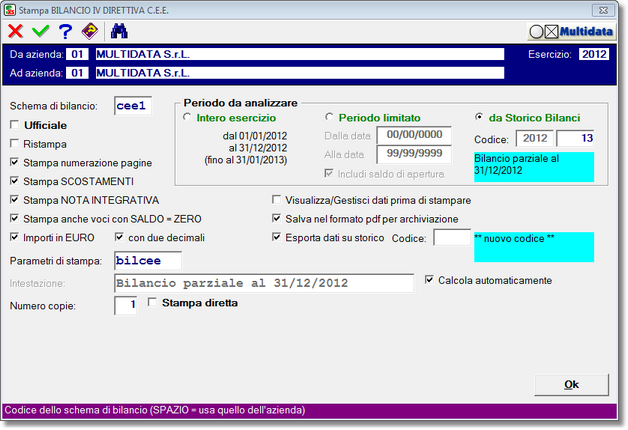Click the Parametri di stampa field bilcee
628x430 pixels.
148,261
